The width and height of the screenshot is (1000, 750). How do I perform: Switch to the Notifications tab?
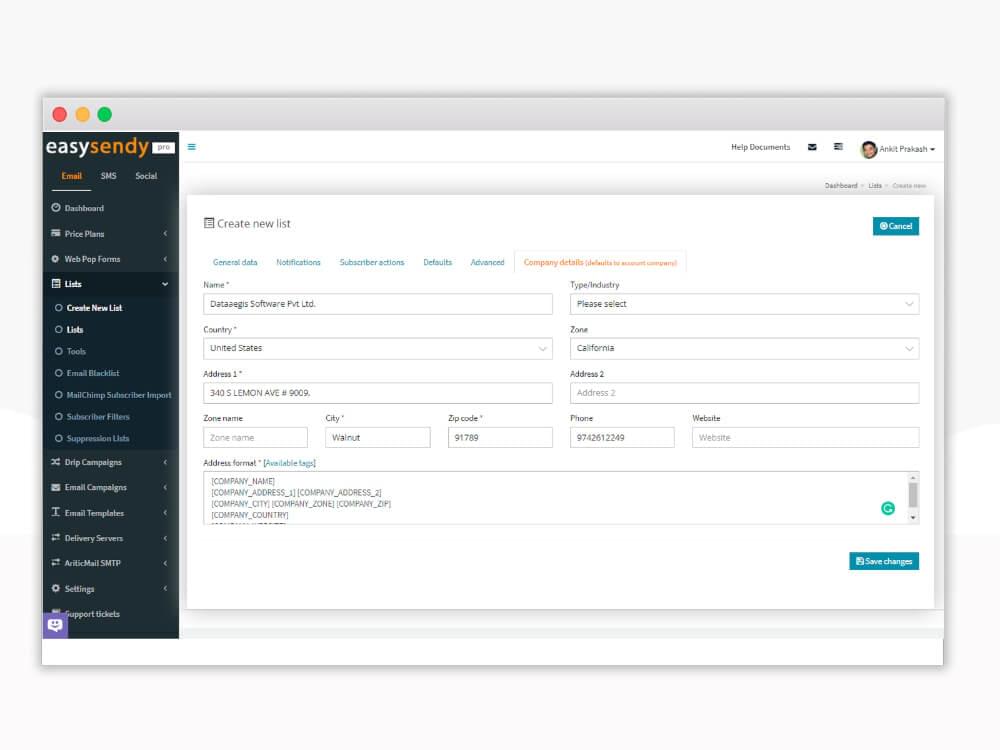click(x=298, y=262)
